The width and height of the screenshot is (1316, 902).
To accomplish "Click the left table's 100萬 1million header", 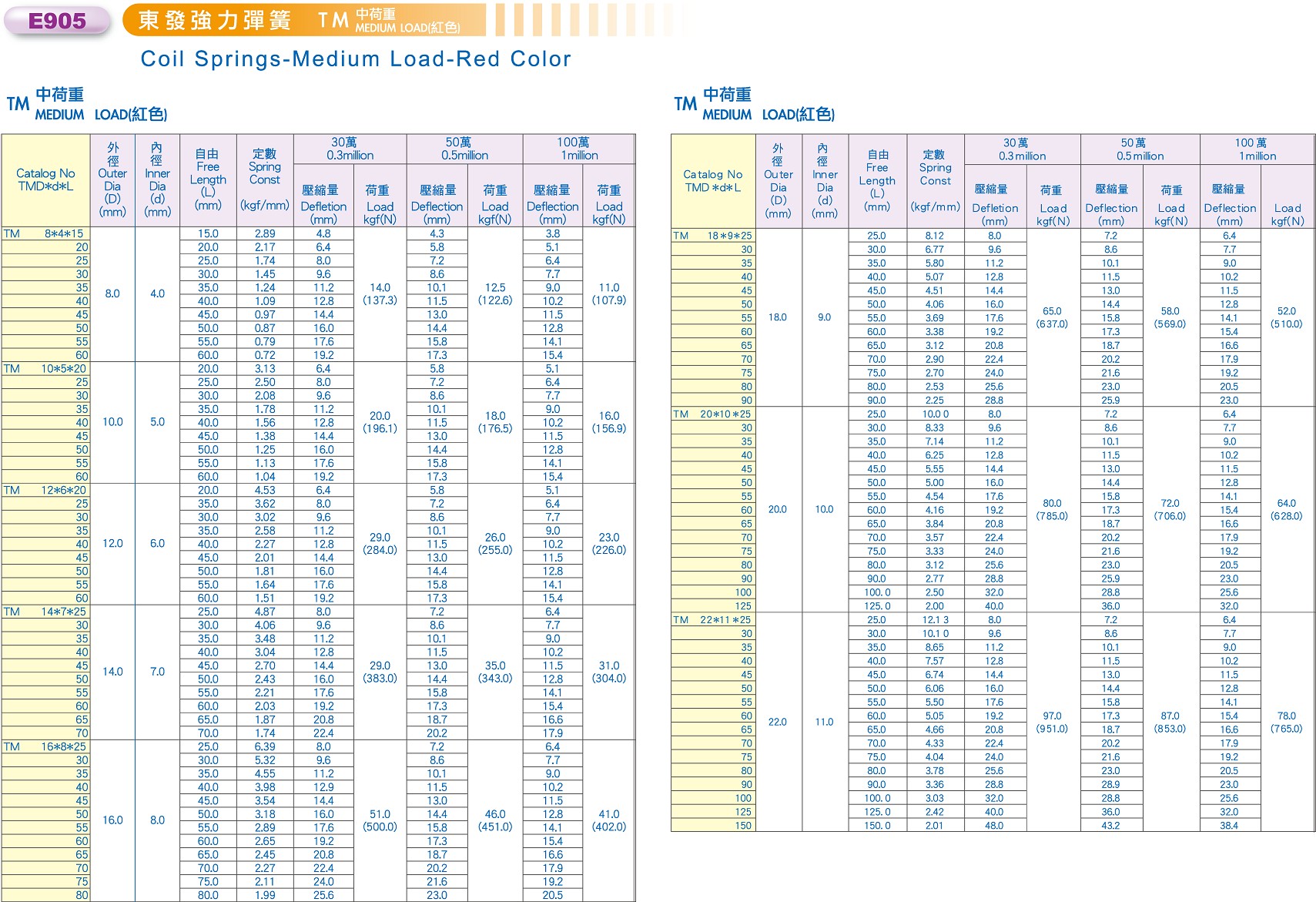I will 579,149.
